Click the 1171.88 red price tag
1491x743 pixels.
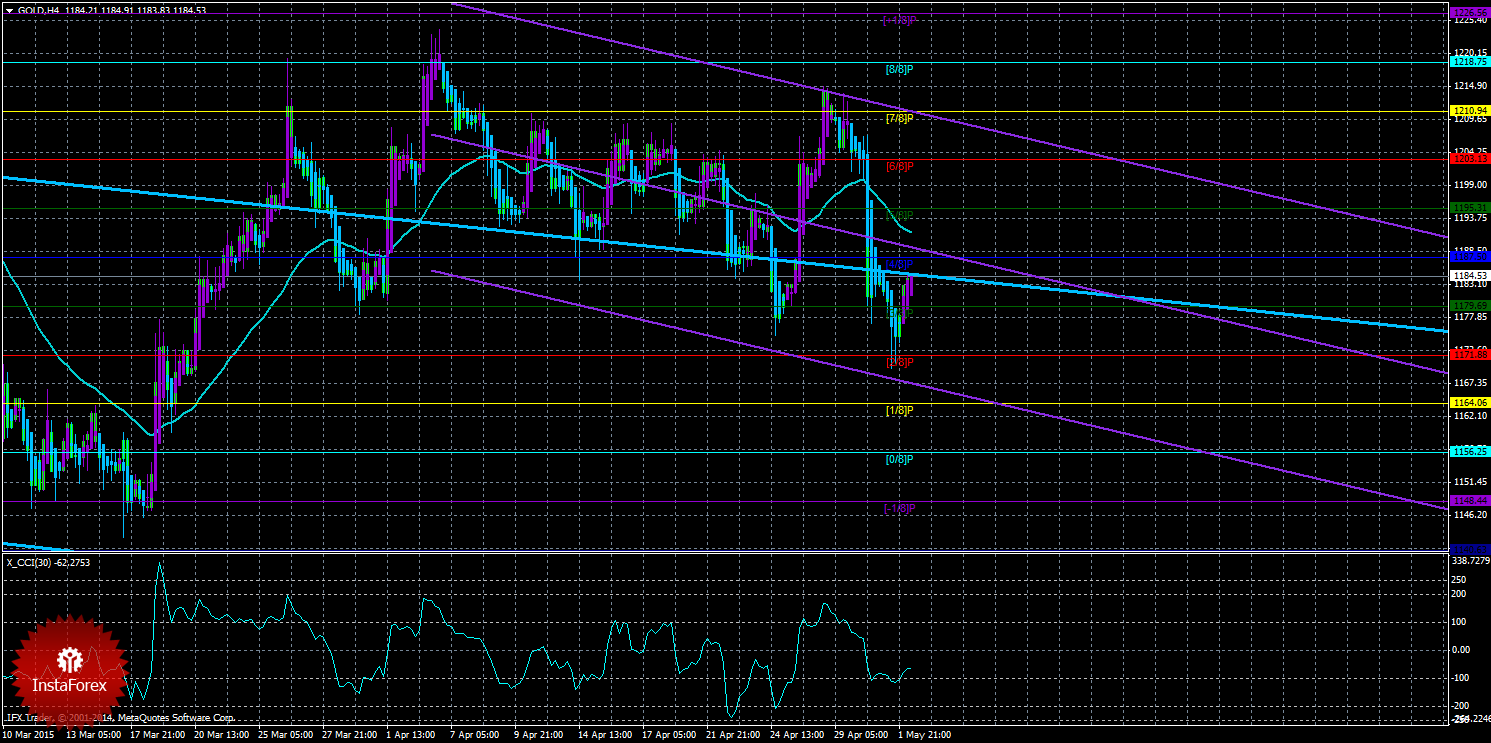pyautogui.click(x=1469, y=354)
